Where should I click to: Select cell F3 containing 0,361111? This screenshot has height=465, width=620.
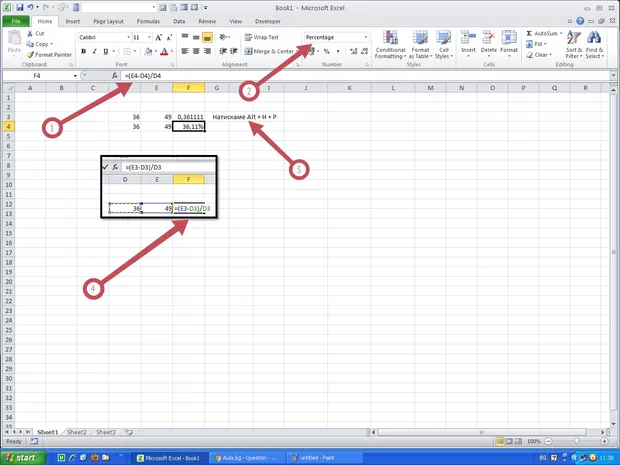(189, 117)
